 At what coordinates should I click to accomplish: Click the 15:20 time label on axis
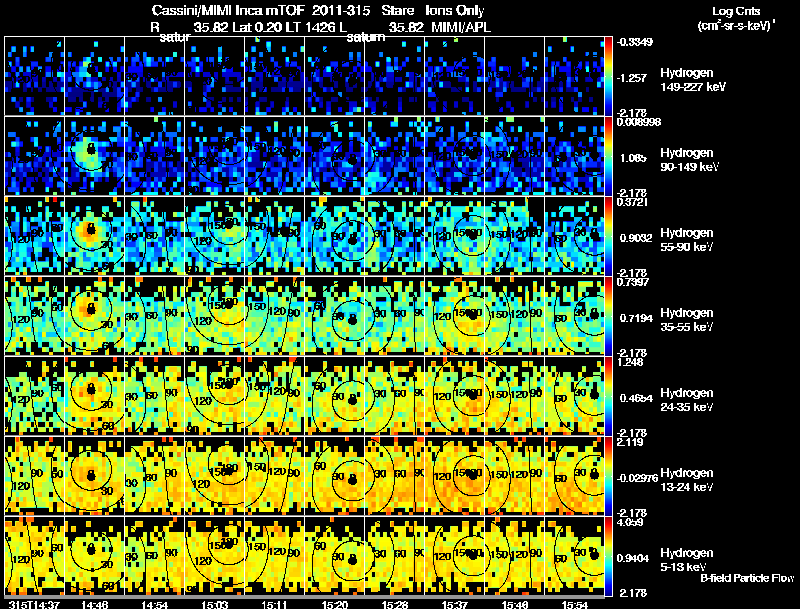[x=335, y=604]
